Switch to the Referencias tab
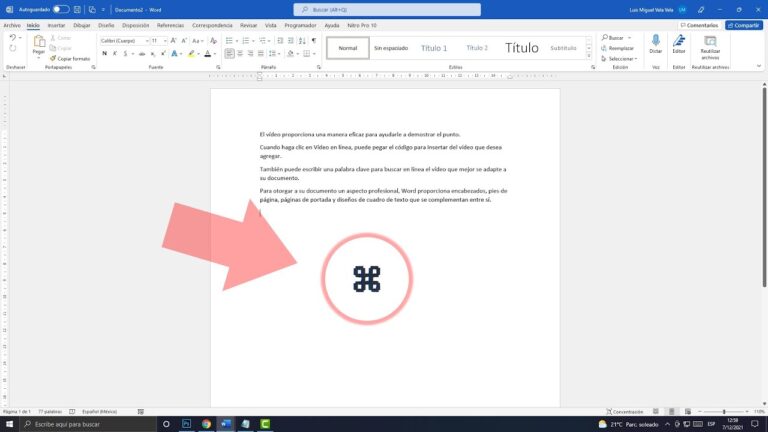Image resolution: width=768 pixels, height=432 pixels. click(x=170, y=25)
